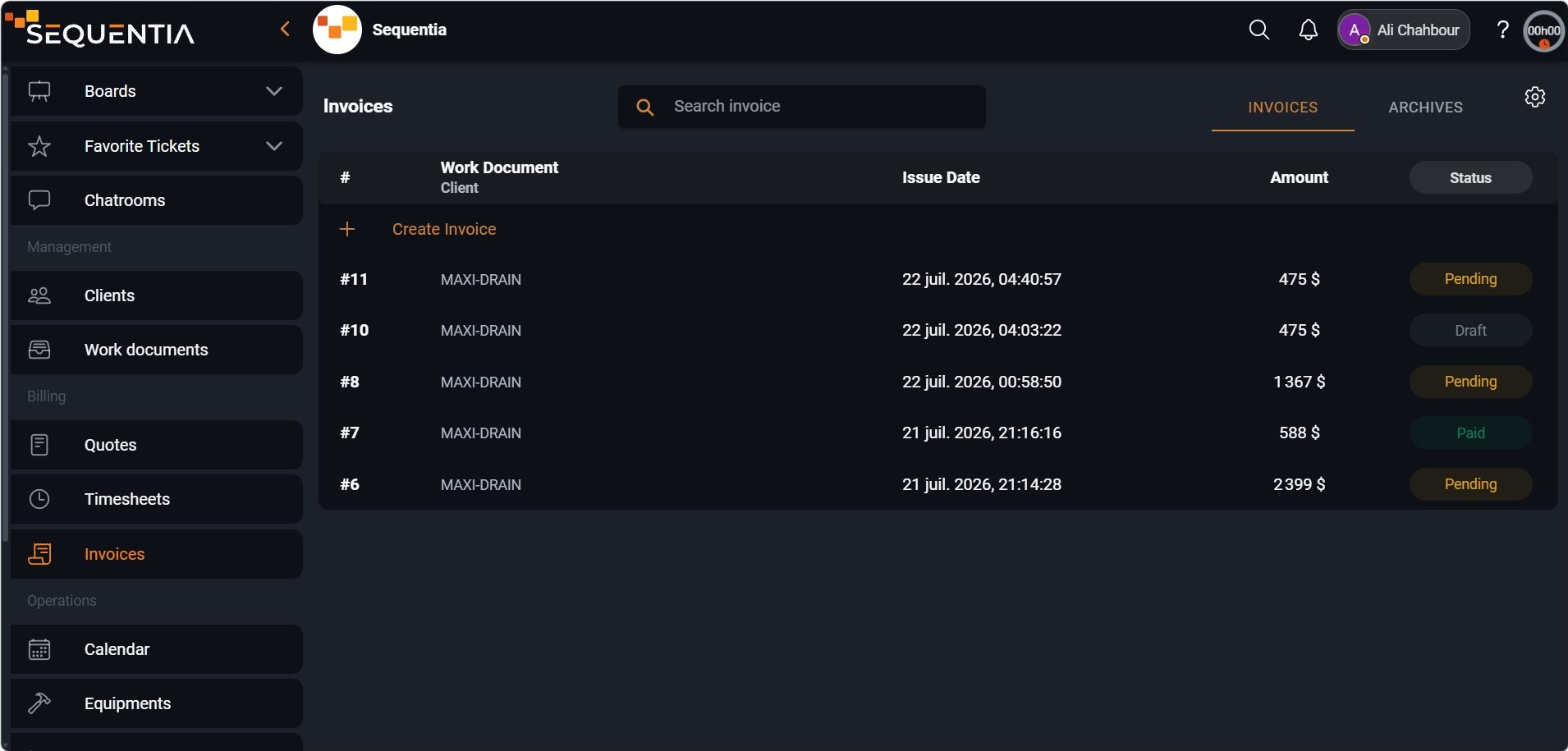Open the Status filter dropdown
Screen dimensions: 1568x751
1470,177
